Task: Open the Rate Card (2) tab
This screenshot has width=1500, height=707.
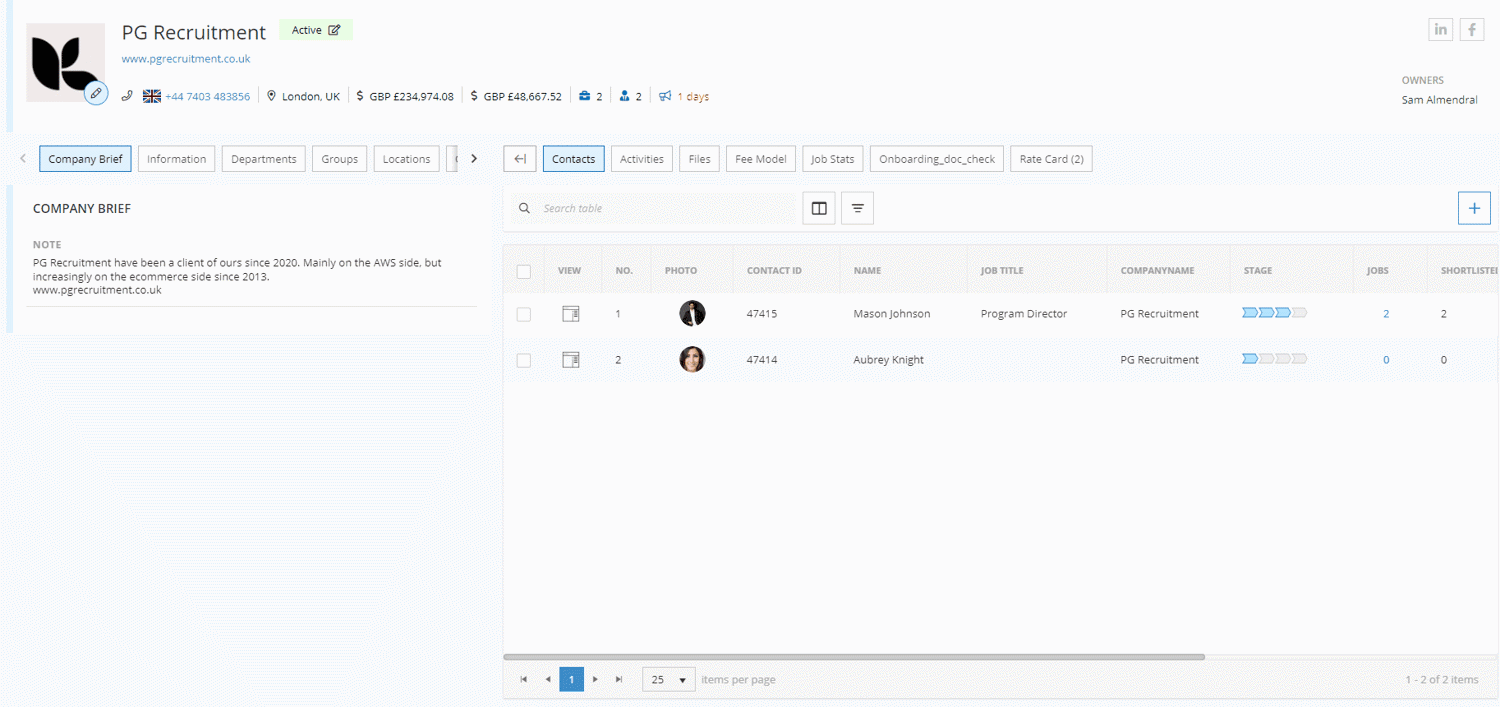Action: pyautogui.click(x=1051, y=159)
